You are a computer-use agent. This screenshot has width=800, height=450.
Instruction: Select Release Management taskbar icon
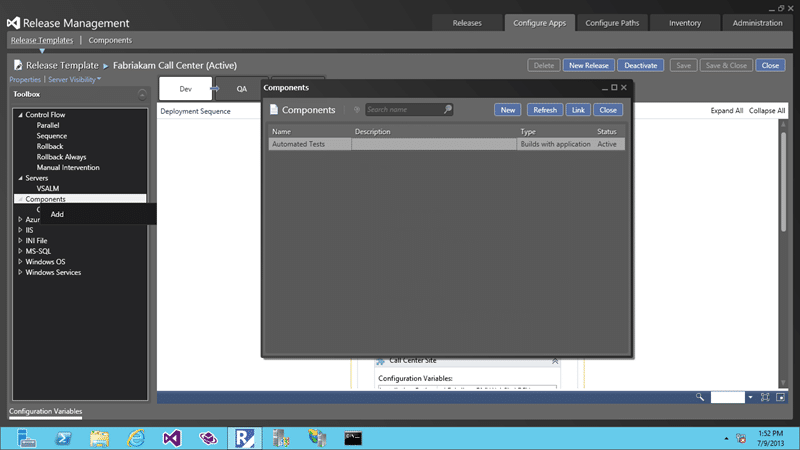pos(244,438)
